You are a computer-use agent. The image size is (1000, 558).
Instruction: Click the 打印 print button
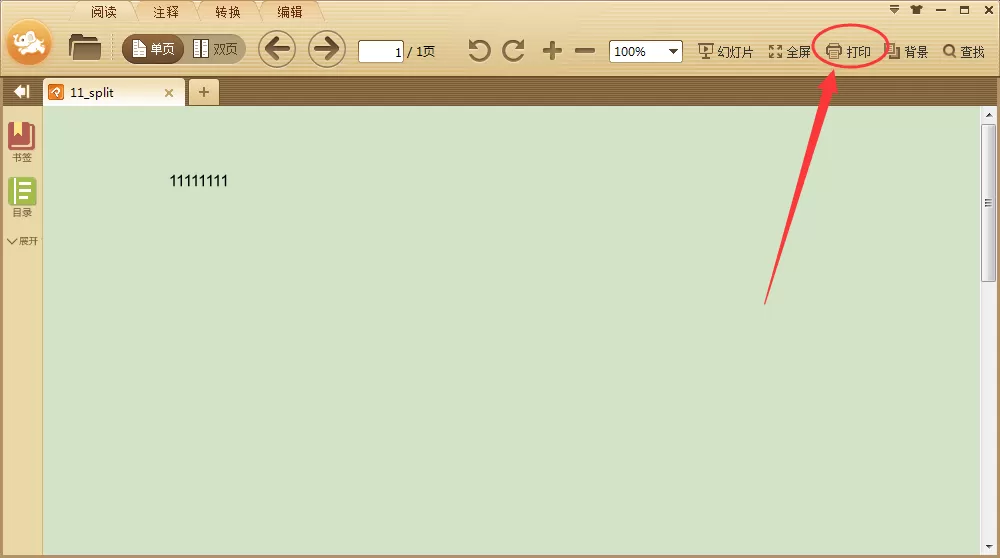coord(848,52)
